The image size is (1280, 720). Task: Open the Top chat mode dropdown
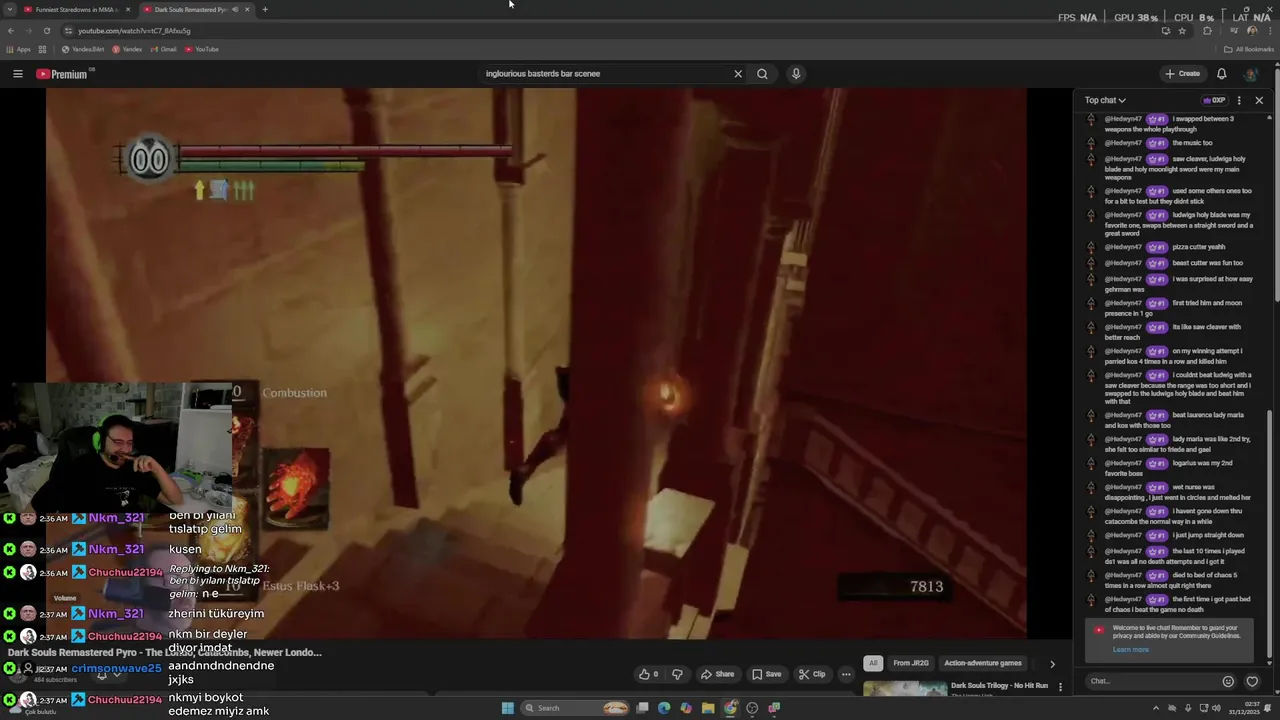tap(1105, 100)
